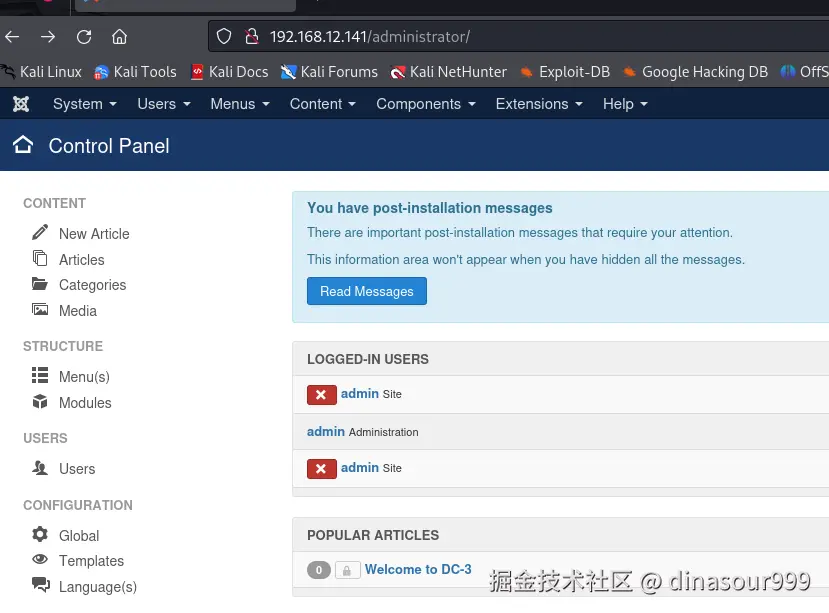View insecure connection padlock icon

(x=252, y=36)
